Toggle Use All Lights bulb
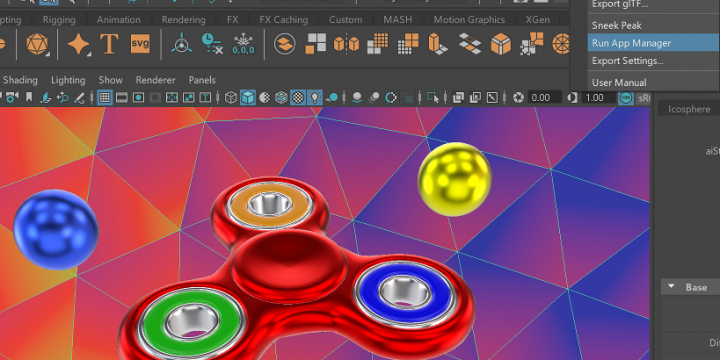Image resolution: width=720 pixels, height=360 pixels. (315, 97)
